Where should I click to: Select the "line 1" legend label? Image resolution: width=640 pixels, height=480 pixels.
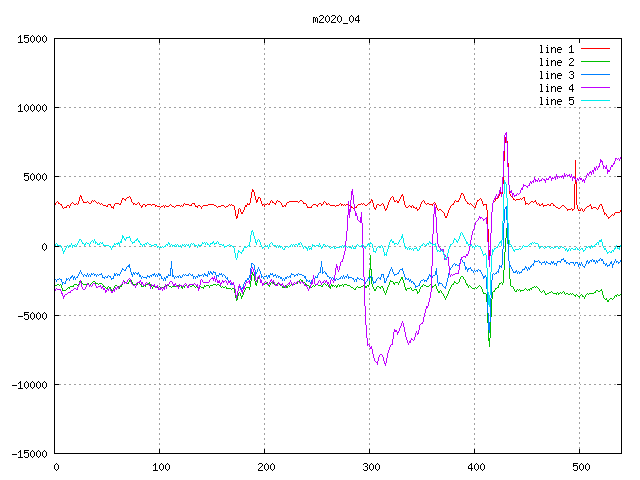coord(556,49)
